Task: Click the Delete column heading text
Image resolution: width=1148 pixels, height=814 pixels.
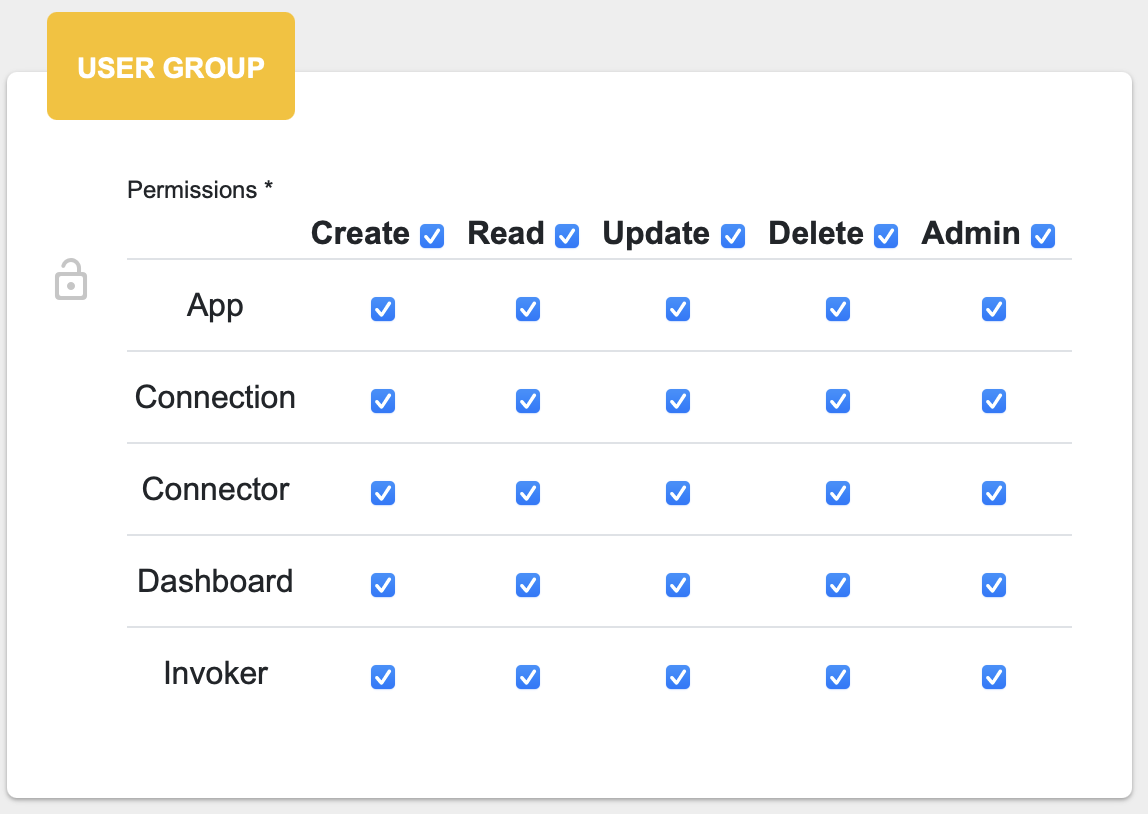Action: coord(816,234)
